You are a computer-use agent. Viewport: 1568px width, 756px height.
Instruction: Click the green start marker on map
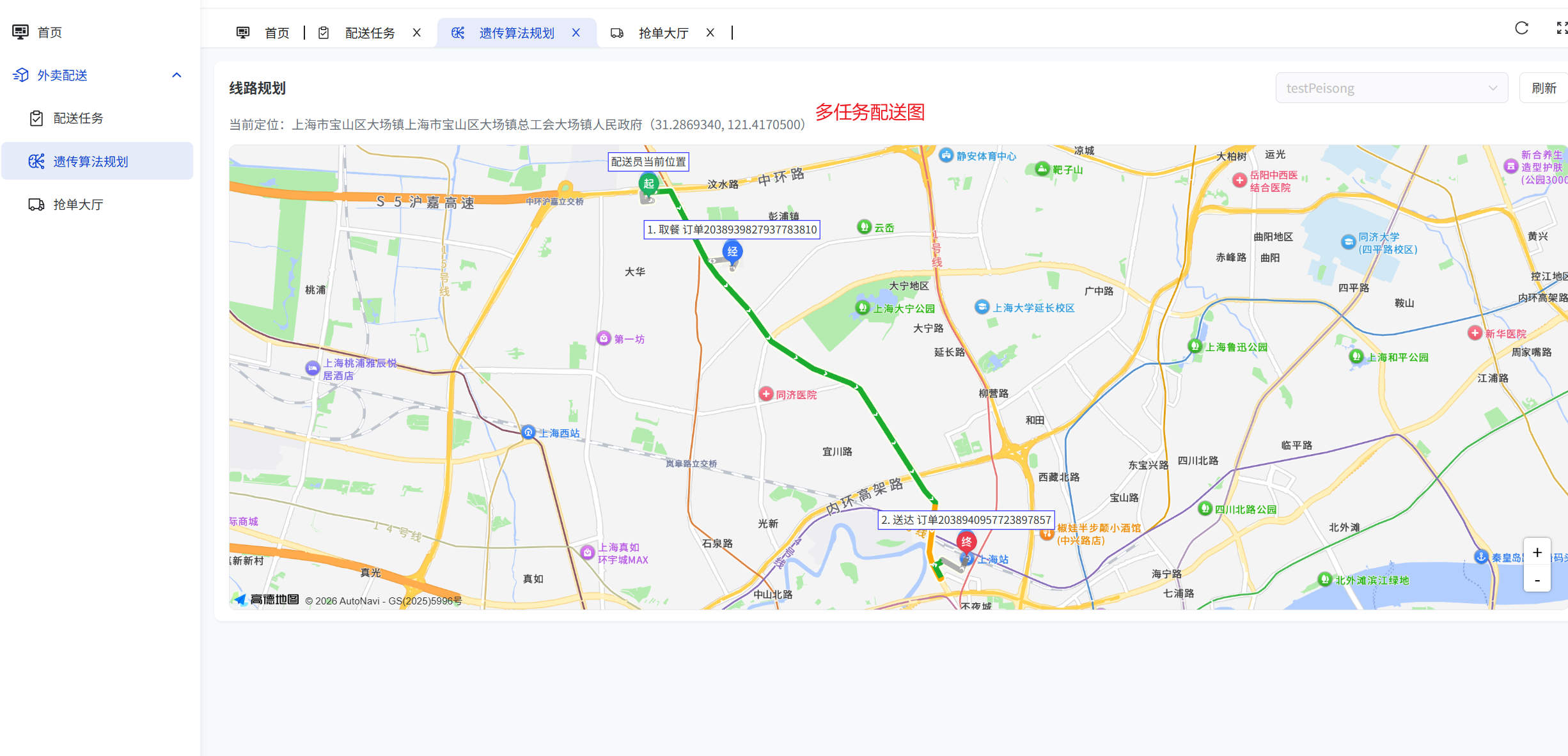(x=648, y=184)
